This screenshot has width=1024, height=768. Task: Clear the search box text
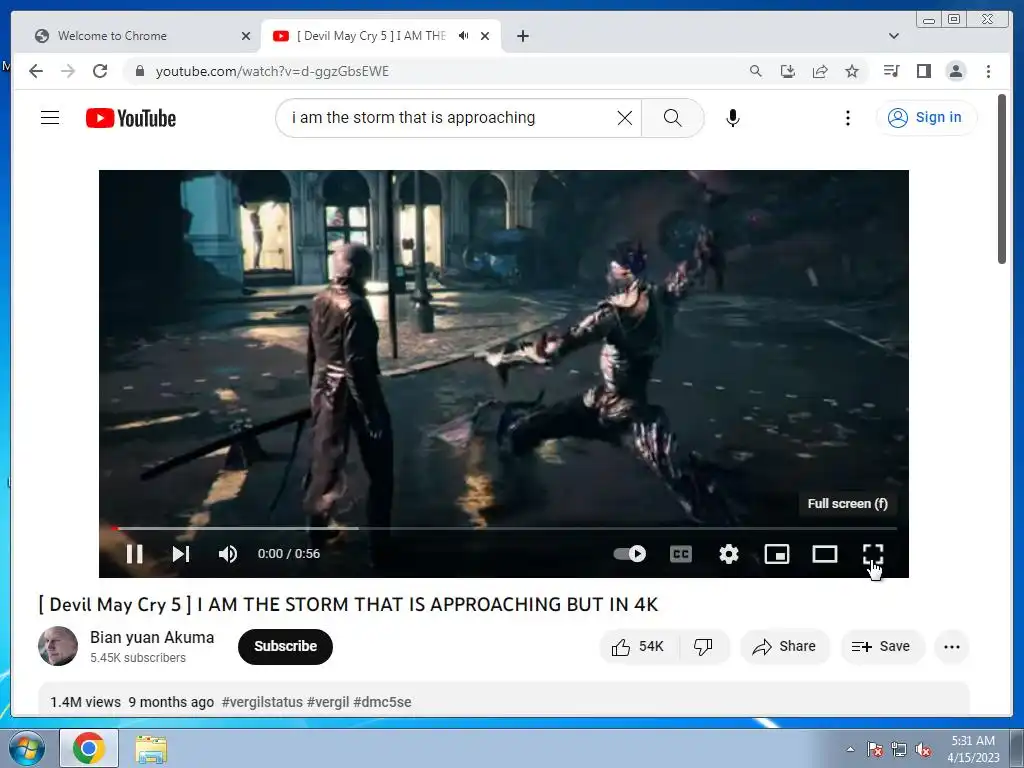625,118
